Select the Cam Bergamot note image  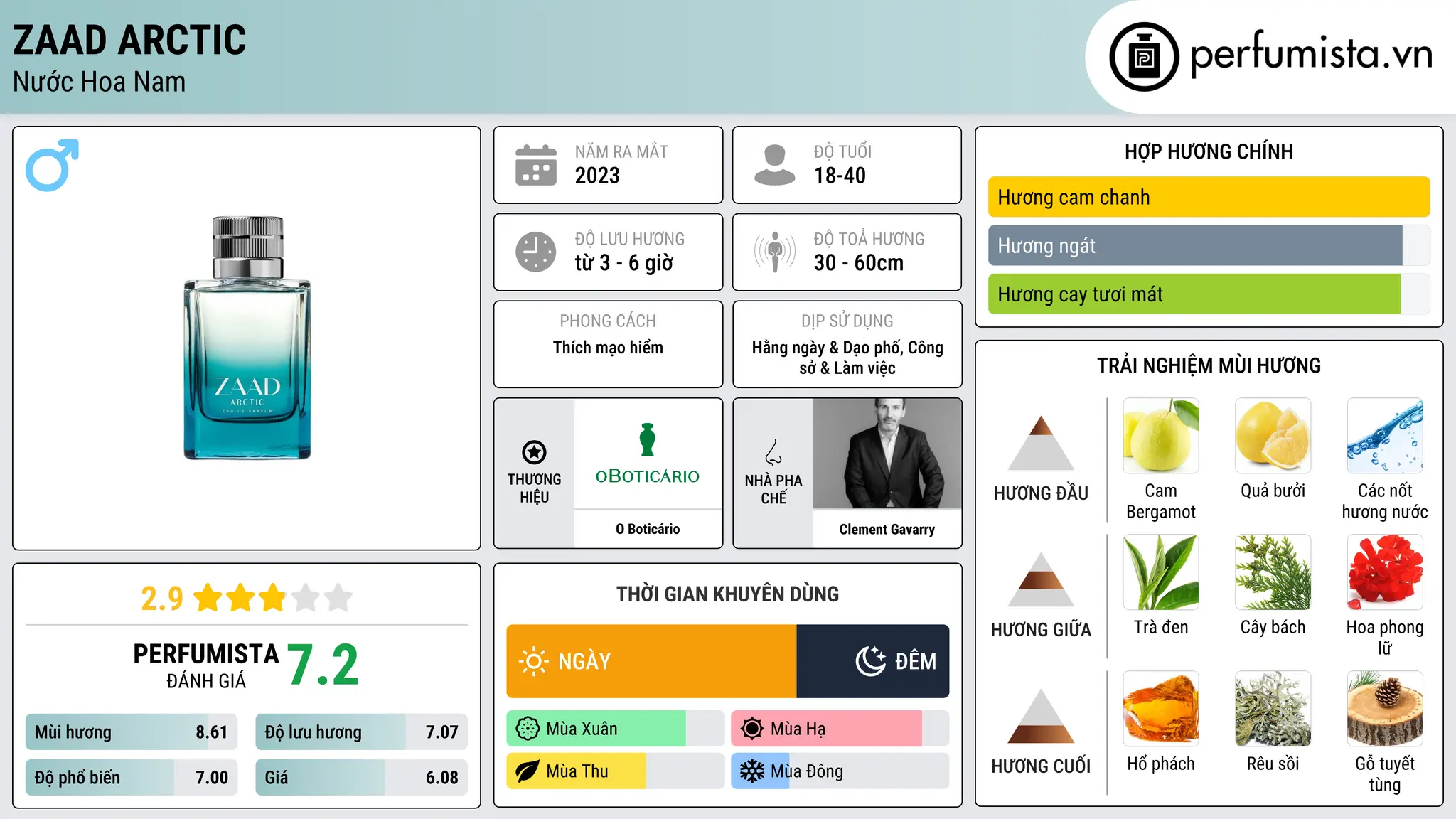coord(1161,436)
